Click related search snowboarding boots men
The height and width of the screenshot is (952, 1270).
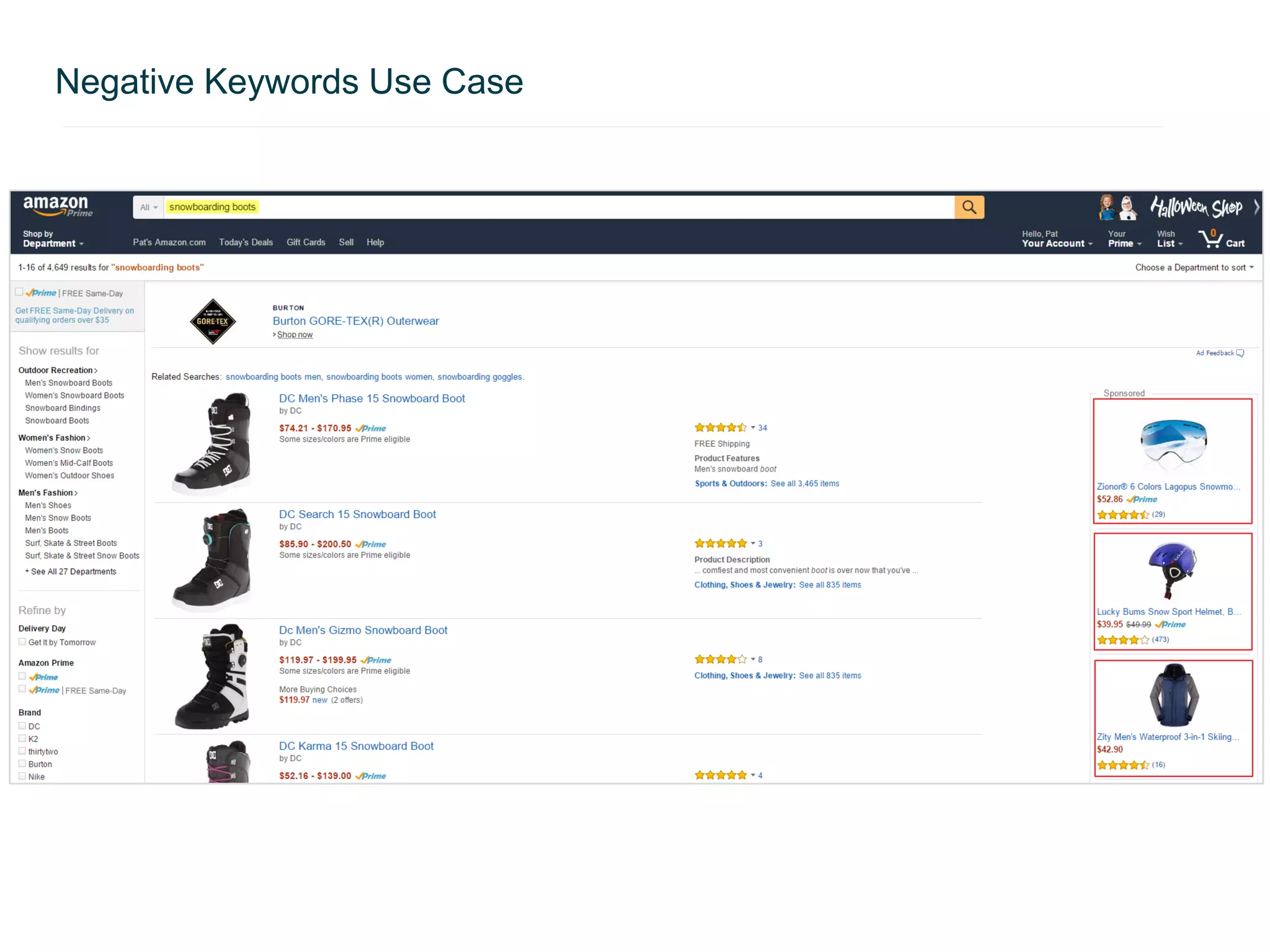tap(273, 377)
